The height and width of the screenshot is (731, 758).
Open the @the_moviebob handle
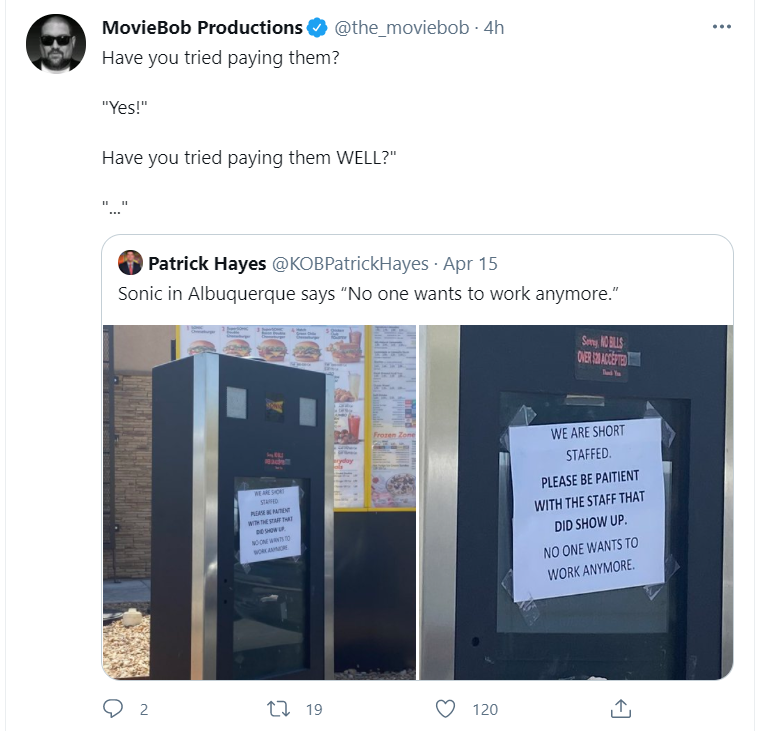pyautogui.click(x=401, y=28)
